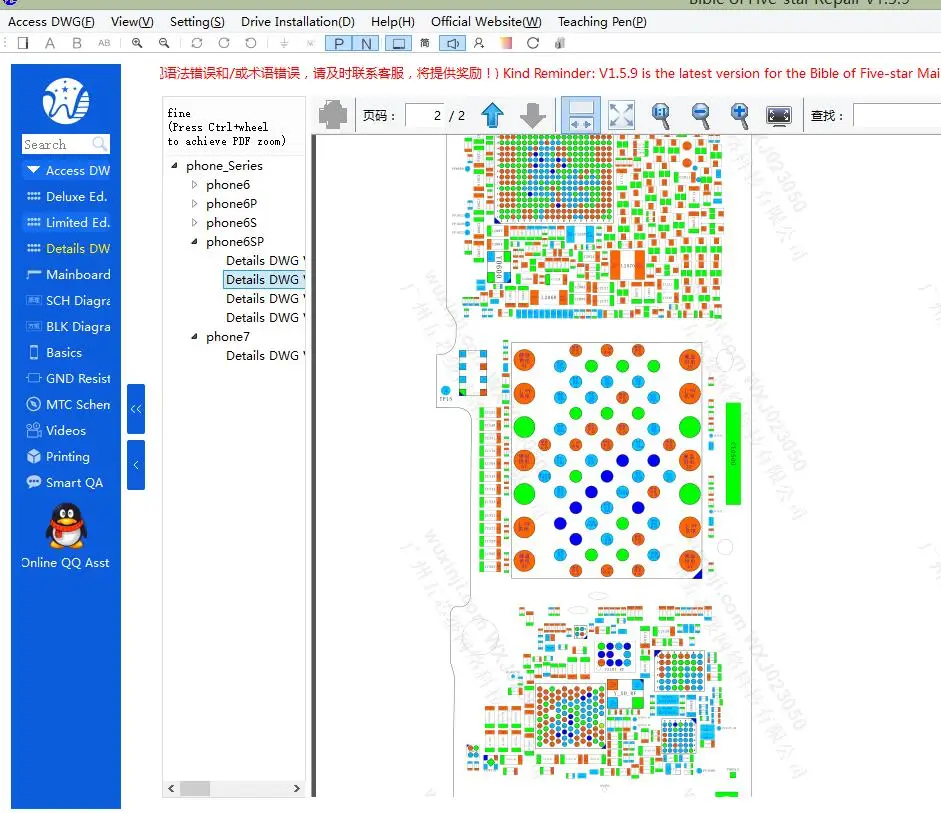
Task: Open the user account icon in toolbar
Action: pyautogui.click(x=479, y=43)
